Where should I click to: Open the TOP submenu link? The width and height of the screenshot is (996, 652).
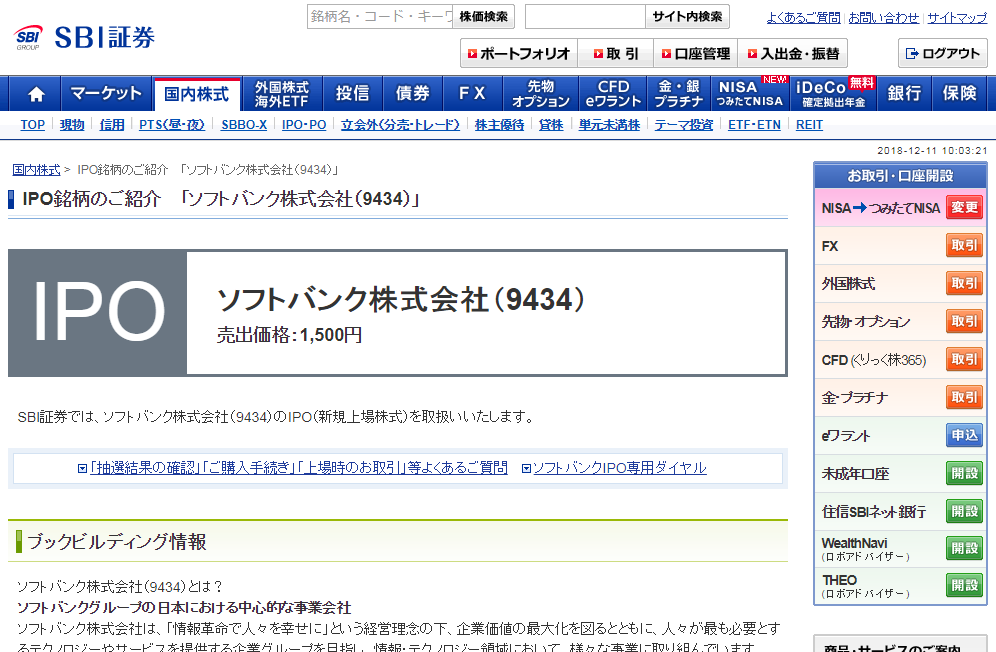click(x=32, y=125)
